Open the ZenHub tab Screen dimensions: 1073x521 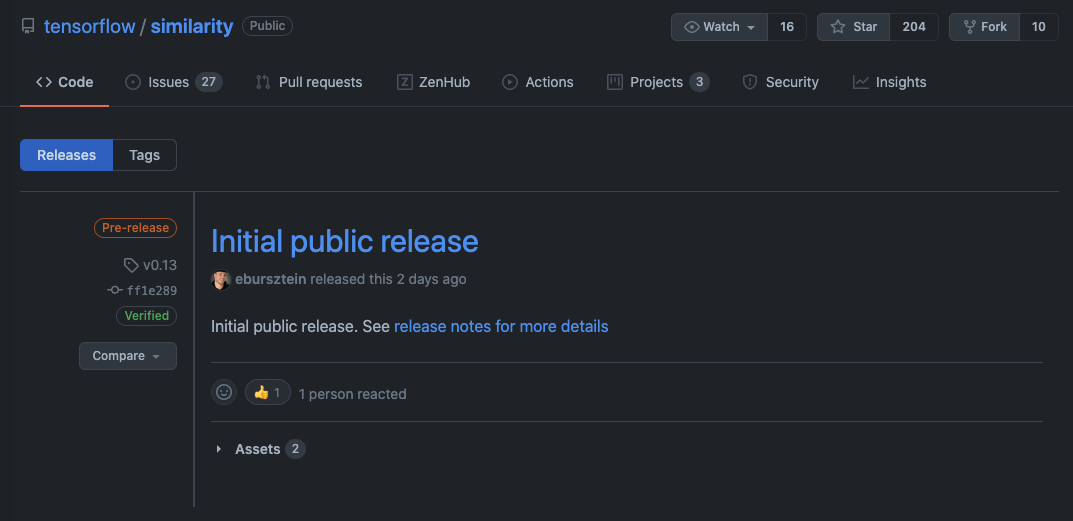point(433,82)
